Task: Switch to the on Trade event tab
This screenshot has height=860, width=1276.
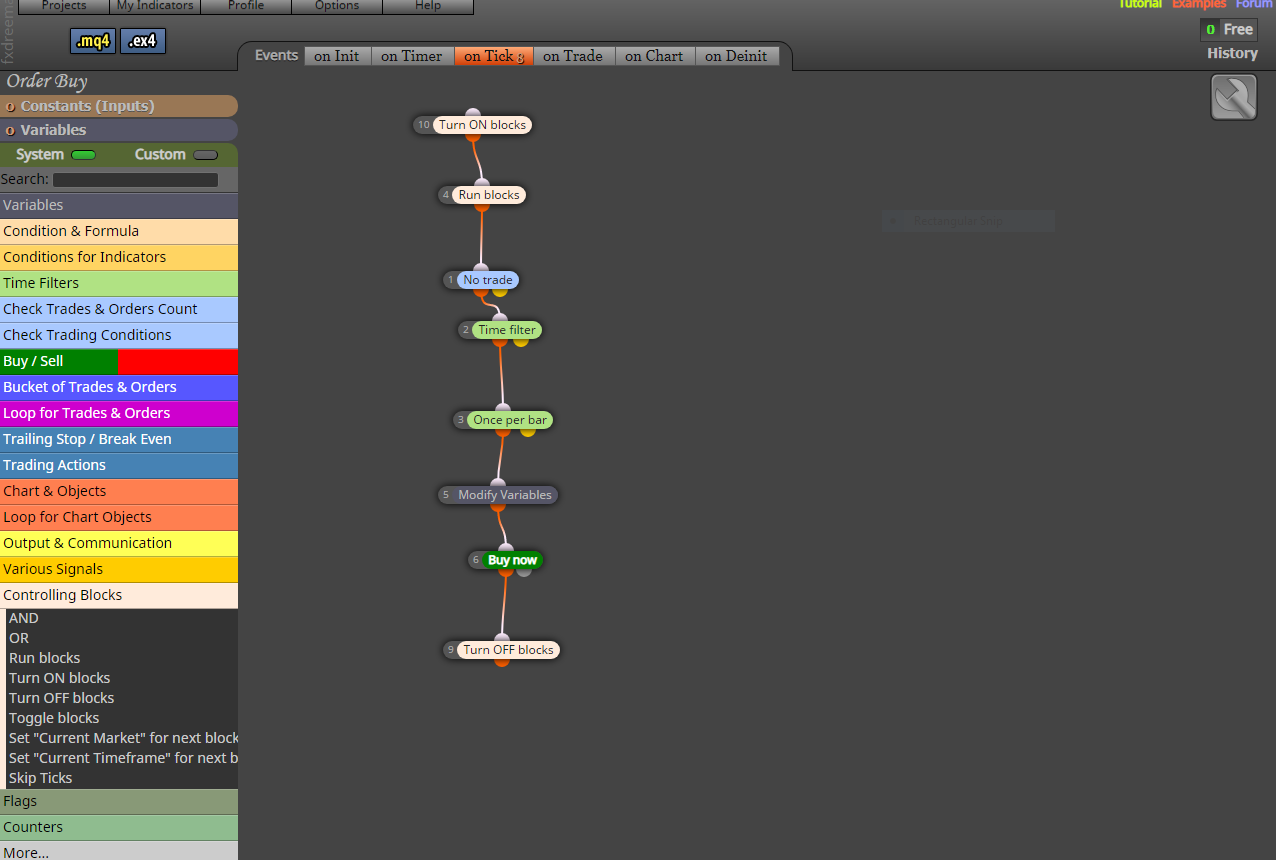Action: (573, 56)
